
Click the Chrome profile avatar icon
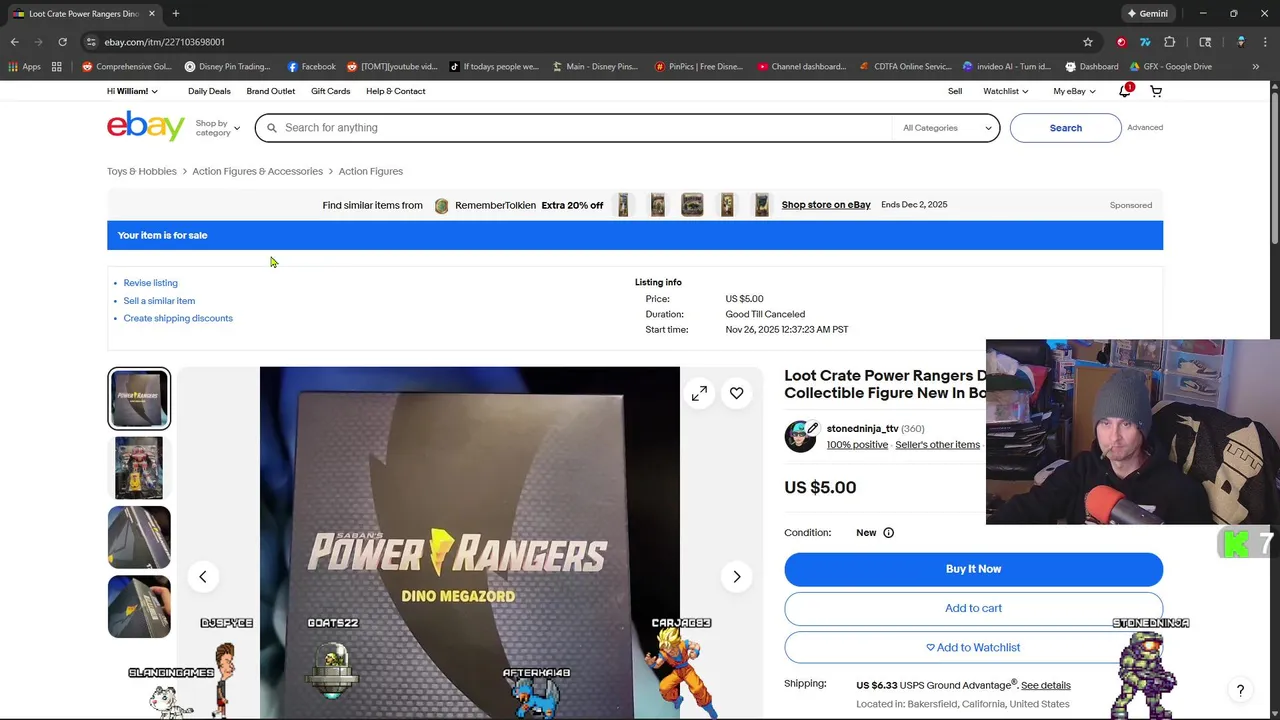[x=1240, y=42]
